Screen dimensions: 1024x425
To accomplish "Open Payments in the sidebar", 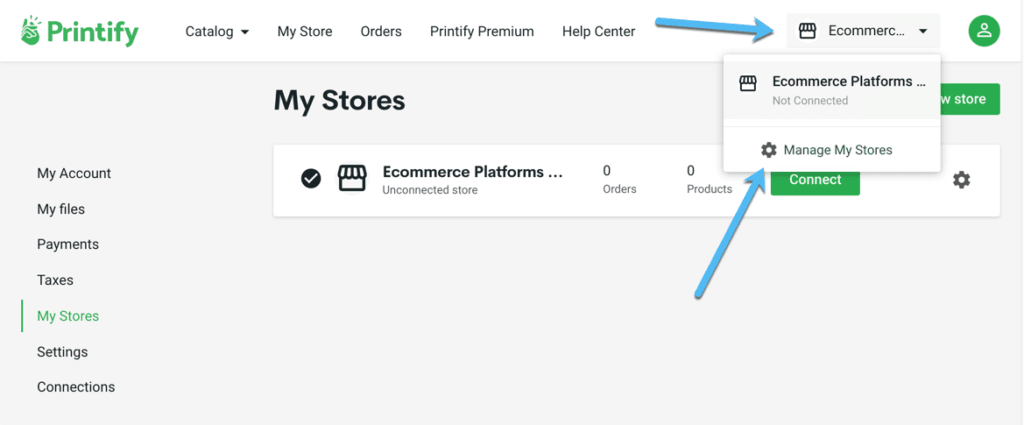I will tap(68, 244).
